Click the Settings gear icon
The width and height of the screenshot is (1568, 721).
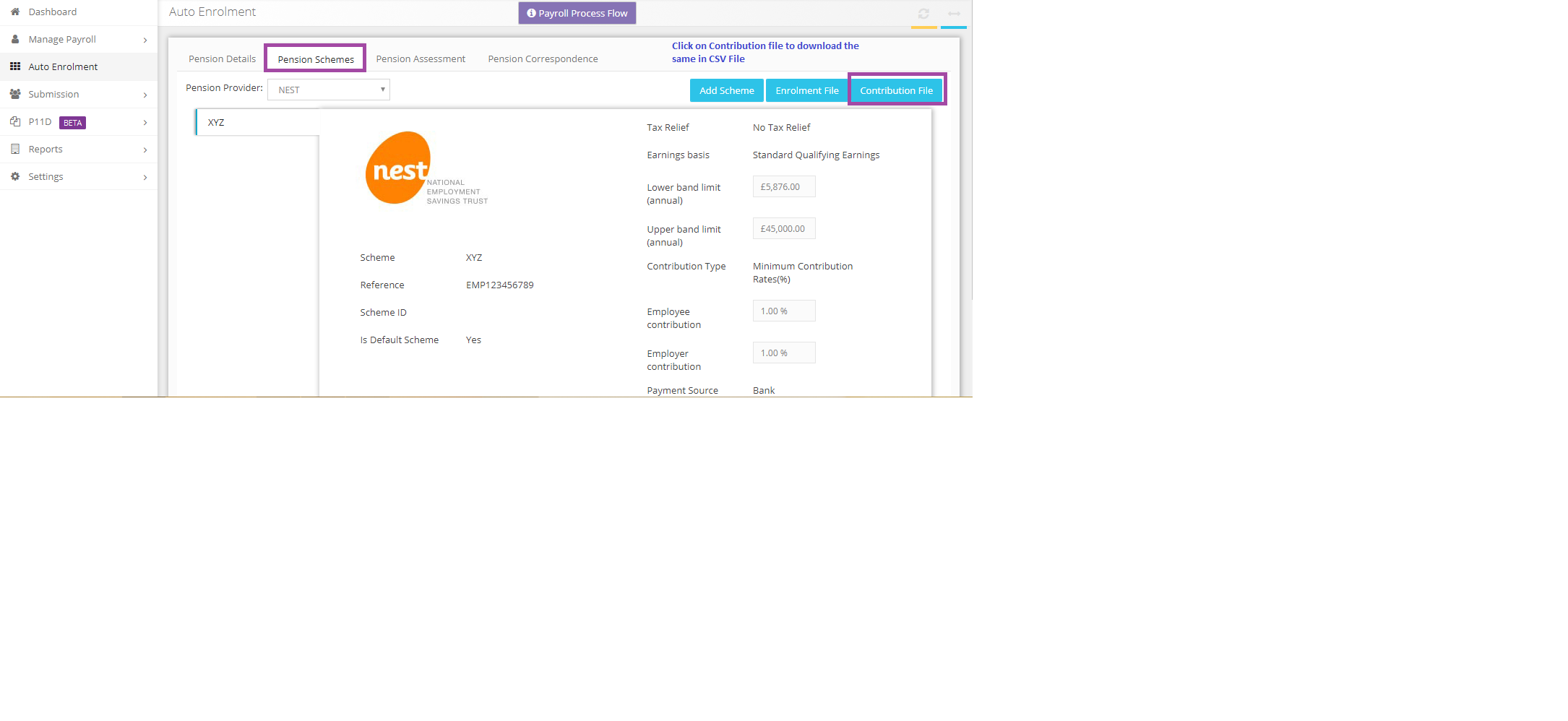15,176
